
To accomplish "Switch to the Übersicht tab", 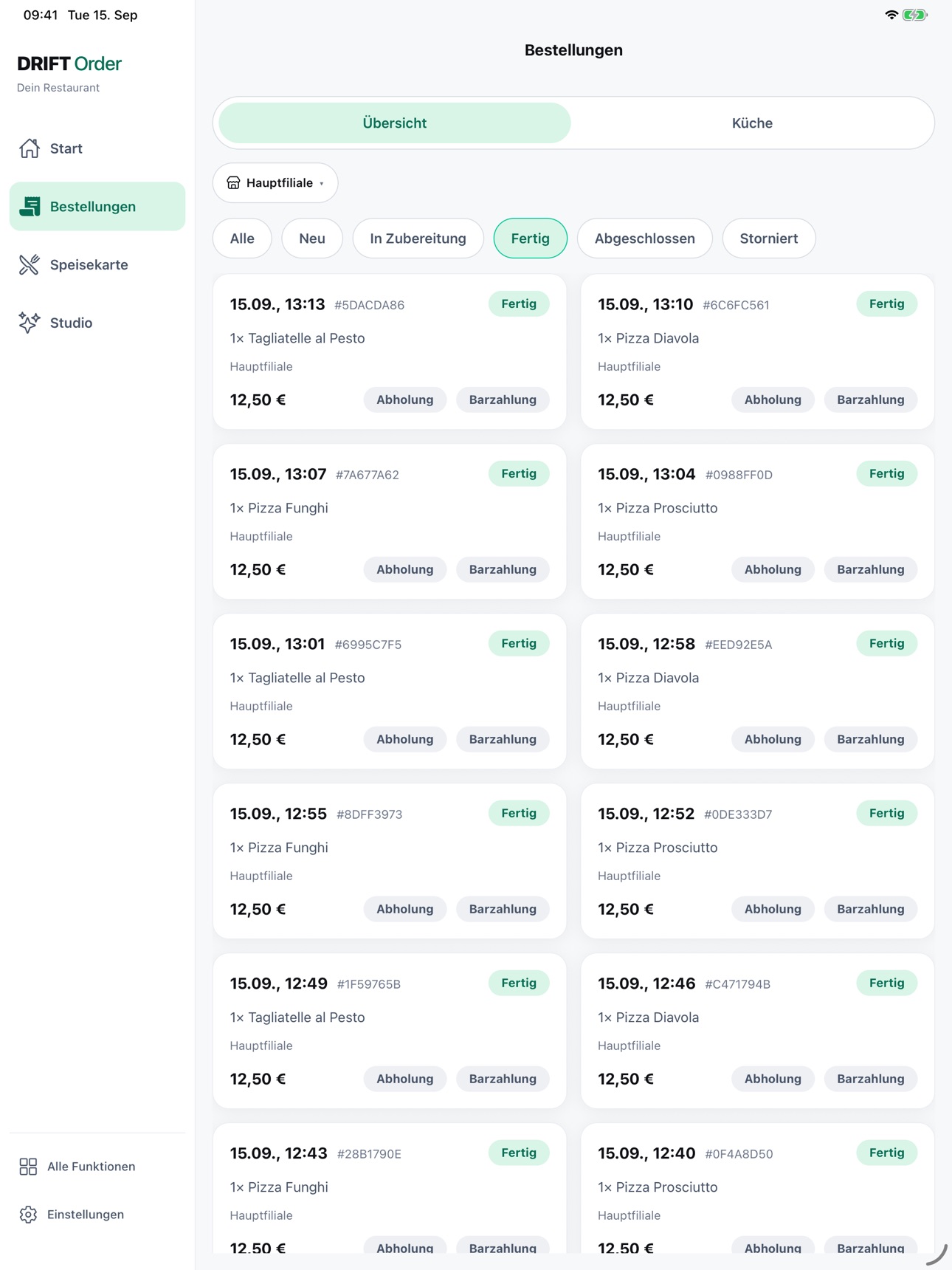I will point(395,123).
